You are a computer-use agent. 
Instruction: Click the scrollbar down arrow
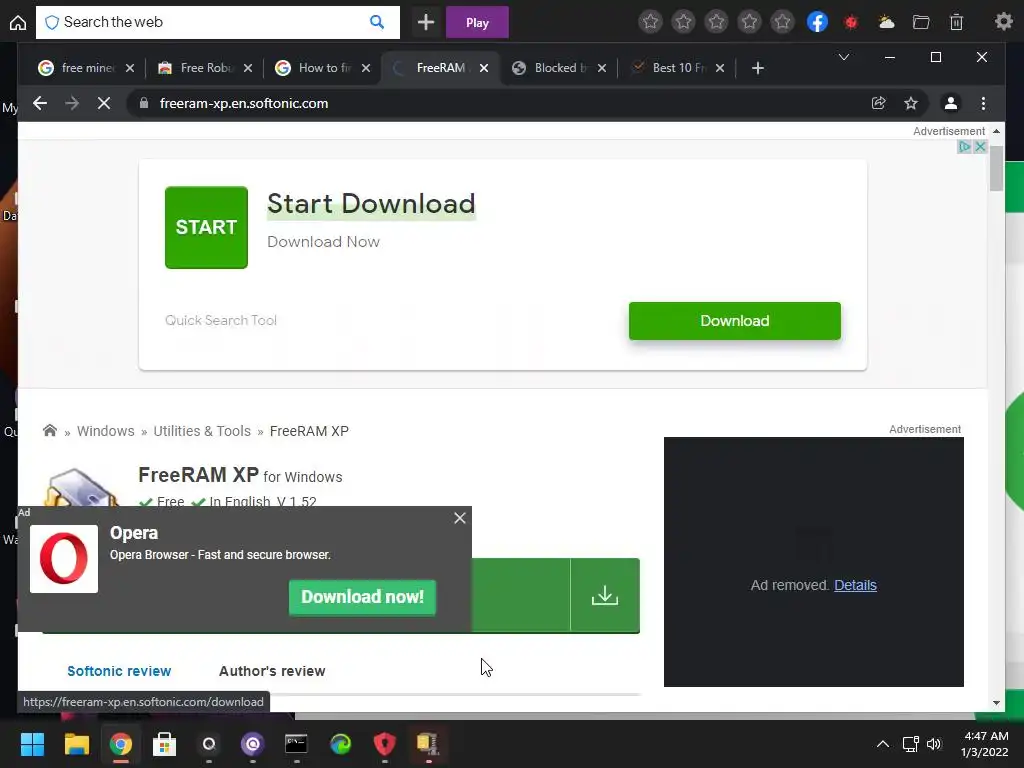(x=996, y=703)
